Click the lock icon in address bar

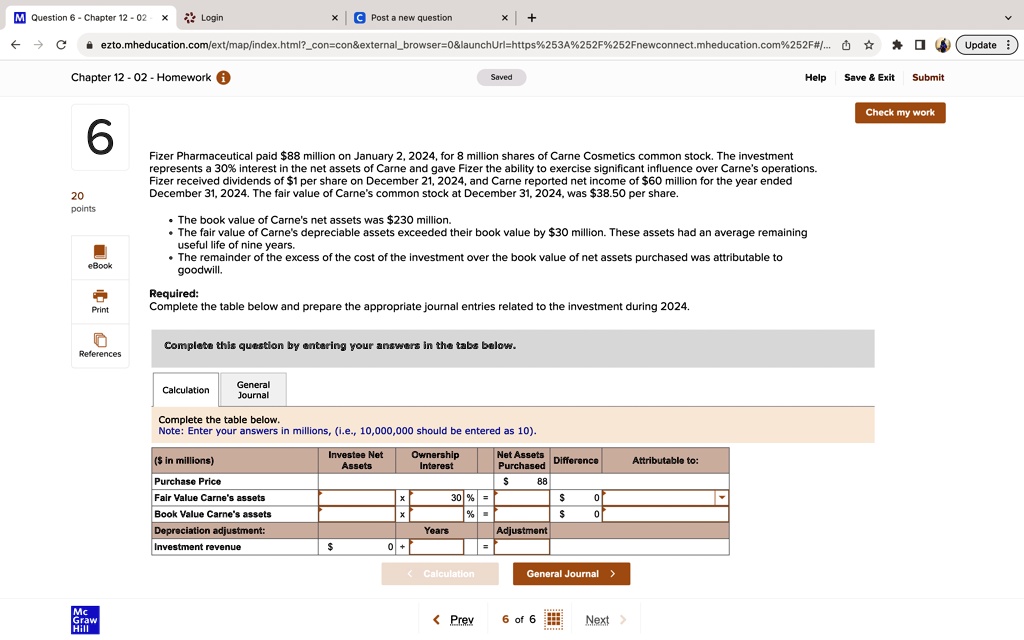click(x=89, y=45)
